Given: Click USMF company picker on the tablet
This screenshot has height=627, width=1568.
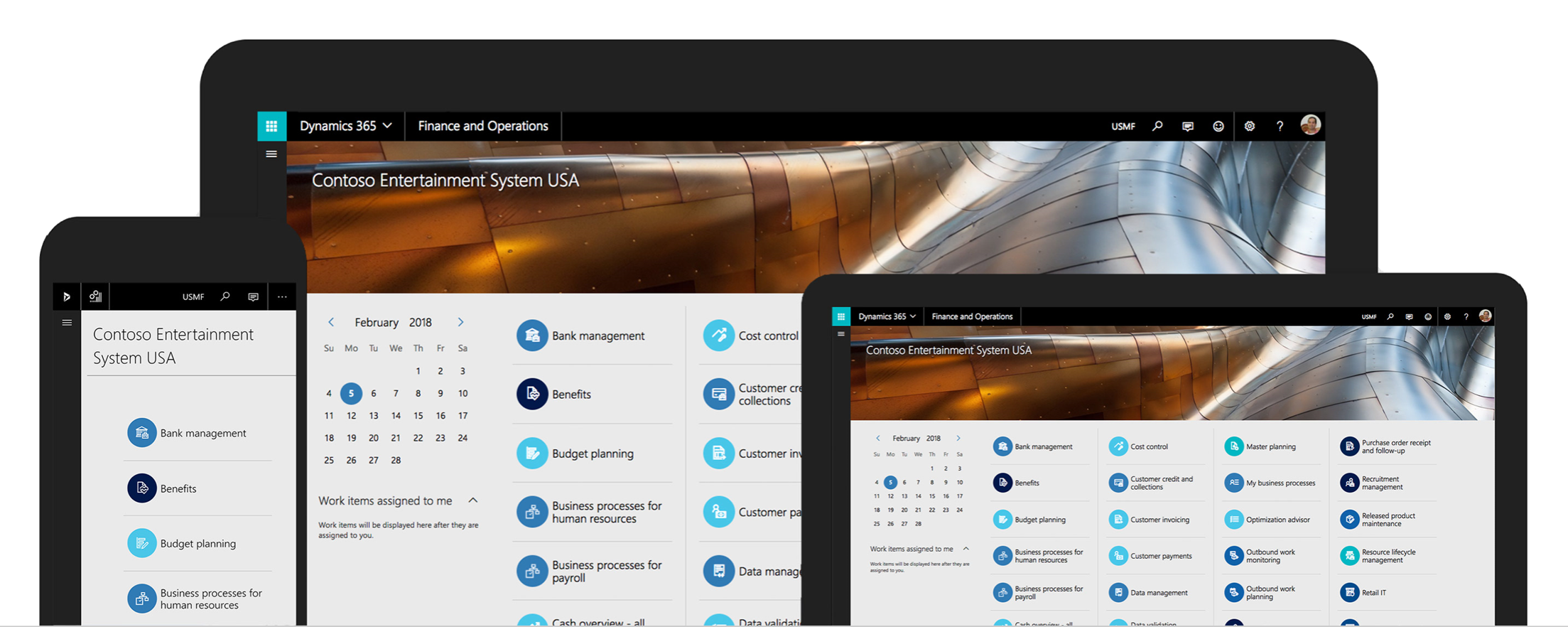Looking at the screenshot, I should (x=1368, y=317).
